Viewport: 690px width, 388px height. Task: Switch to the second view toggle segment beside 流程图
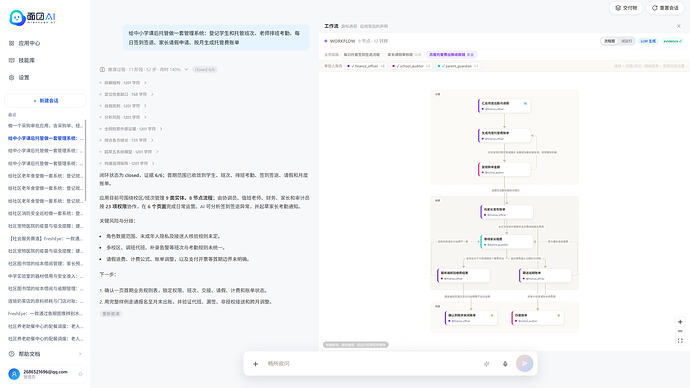pyautogui.click(x=626, y=41)
